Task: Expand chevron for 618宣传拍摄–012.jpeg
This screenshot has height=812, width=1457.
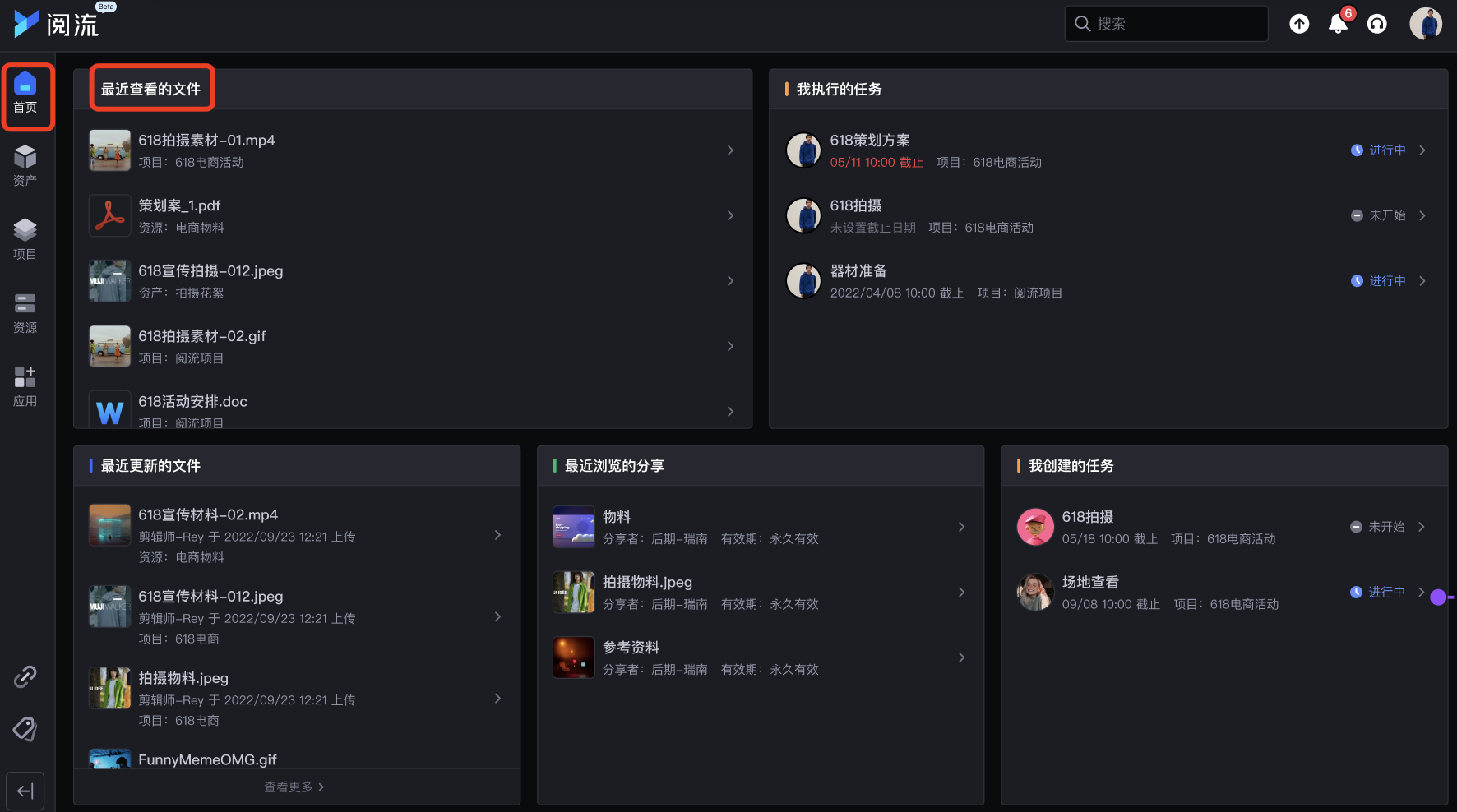Action: pos(730,281)
